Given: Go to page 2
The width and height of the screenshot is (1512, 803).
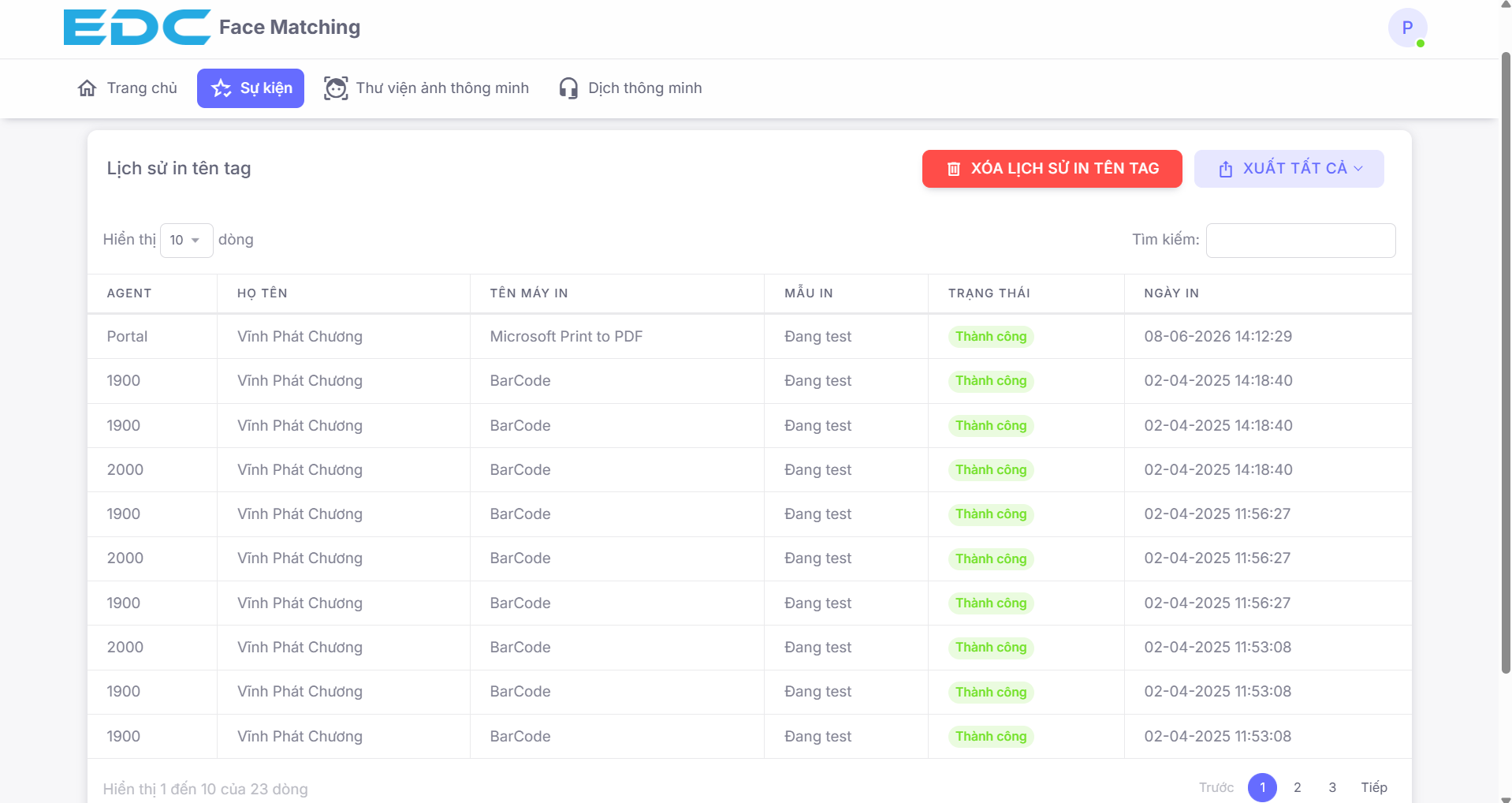Looking at the screenshot, I should [x=1298, y=787].
